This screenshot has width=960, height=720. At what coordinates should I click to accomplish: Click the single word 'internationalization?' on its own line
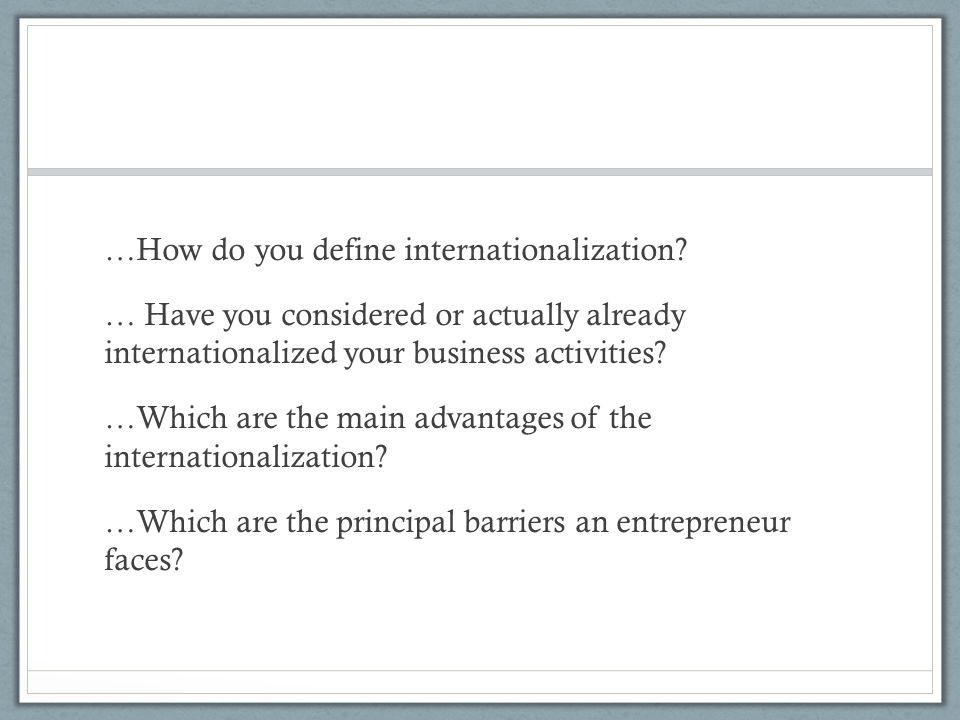(246, 457)
